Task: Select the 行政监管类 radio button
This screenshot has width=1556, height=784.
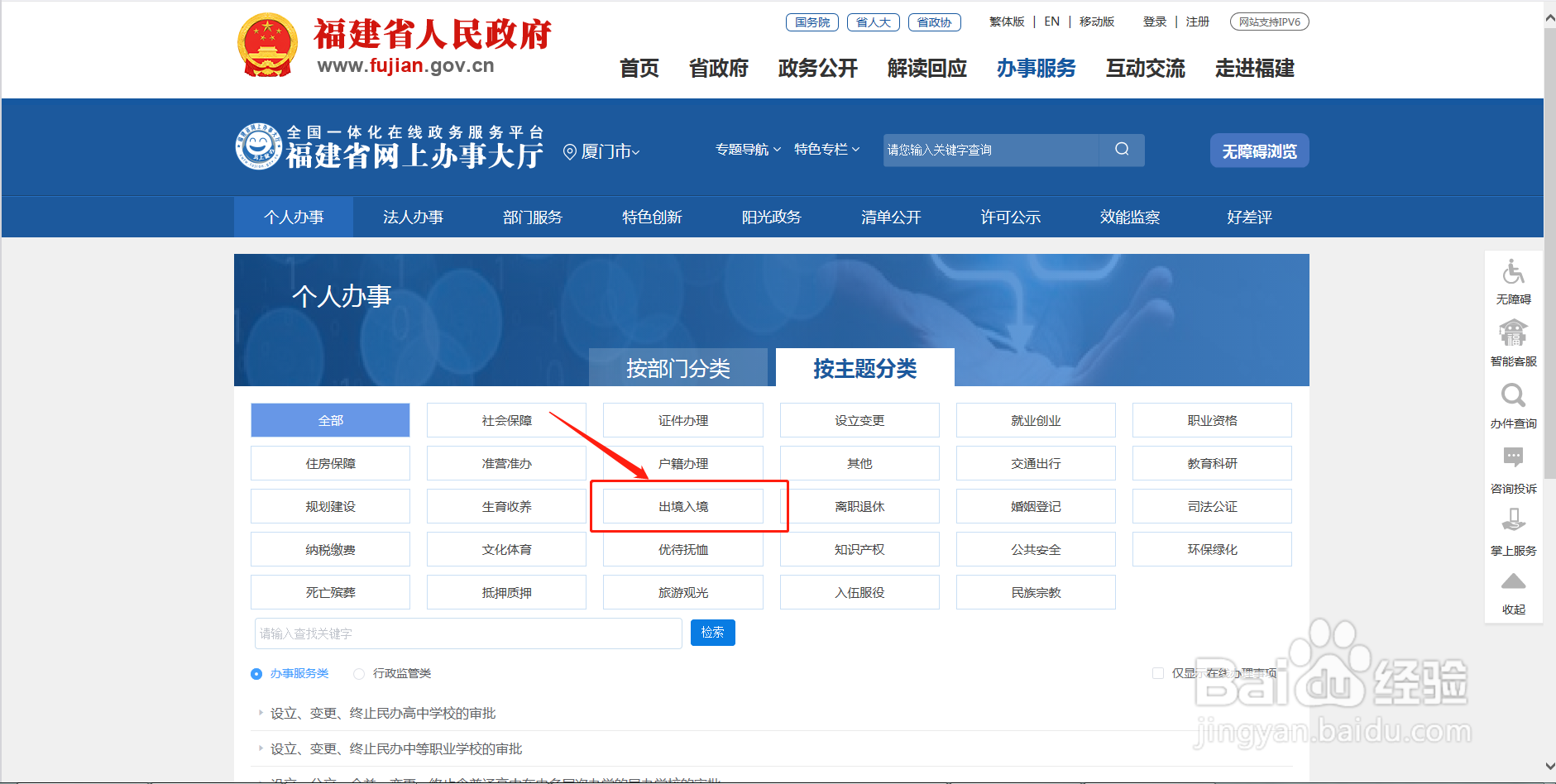Action: coord(358,673)
